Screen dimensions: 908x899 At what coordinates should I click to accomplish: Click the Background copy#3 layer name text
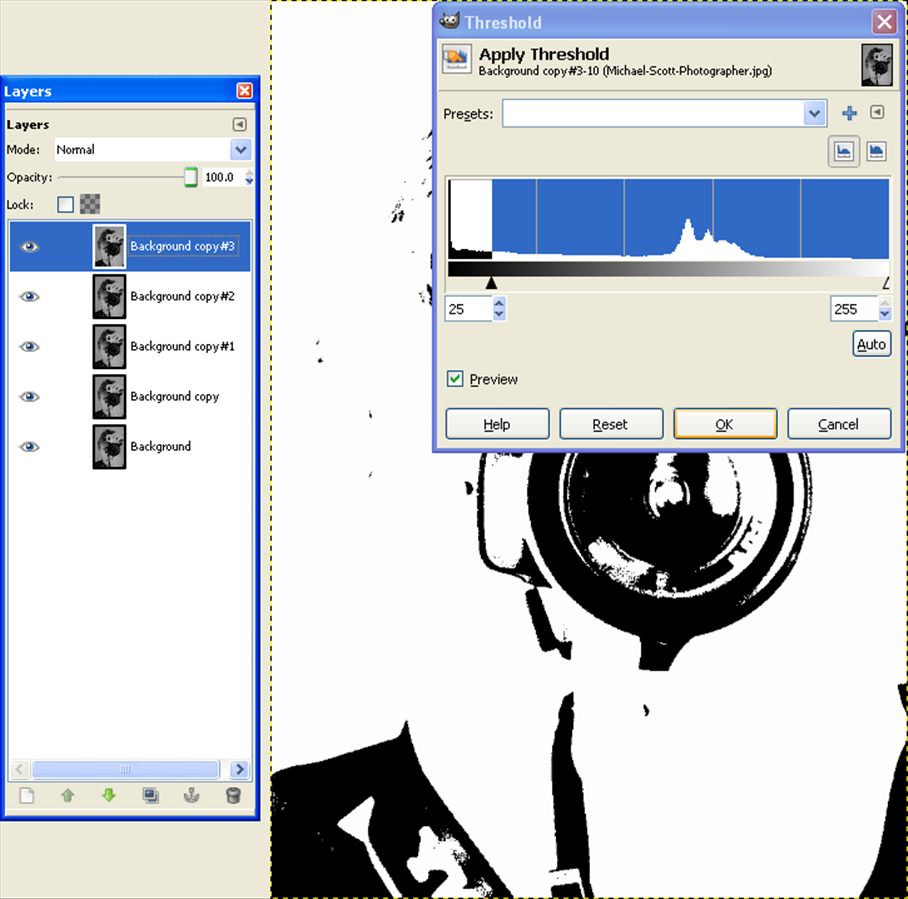(182, 246)
